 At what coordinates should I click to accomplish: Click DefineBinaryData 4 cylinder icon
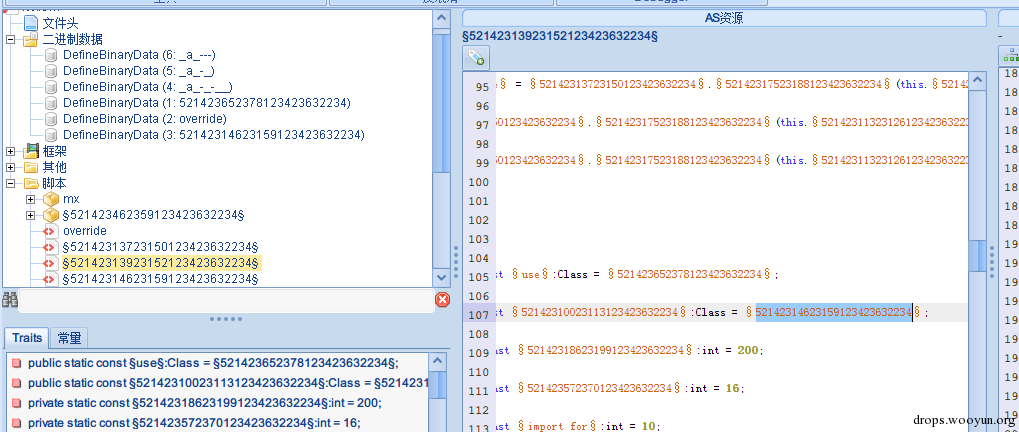point(51,87)
